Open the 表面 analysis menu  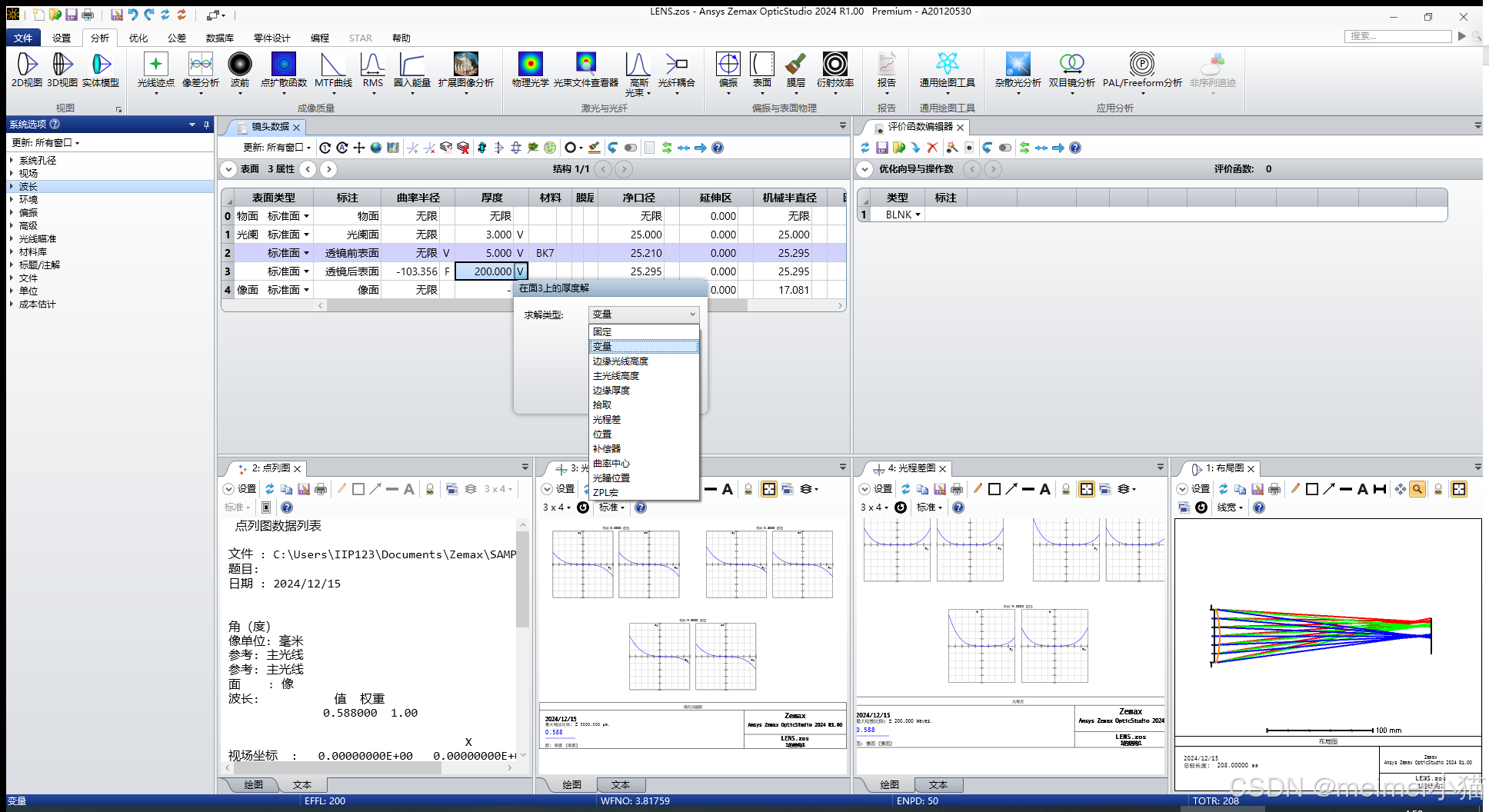762,73
